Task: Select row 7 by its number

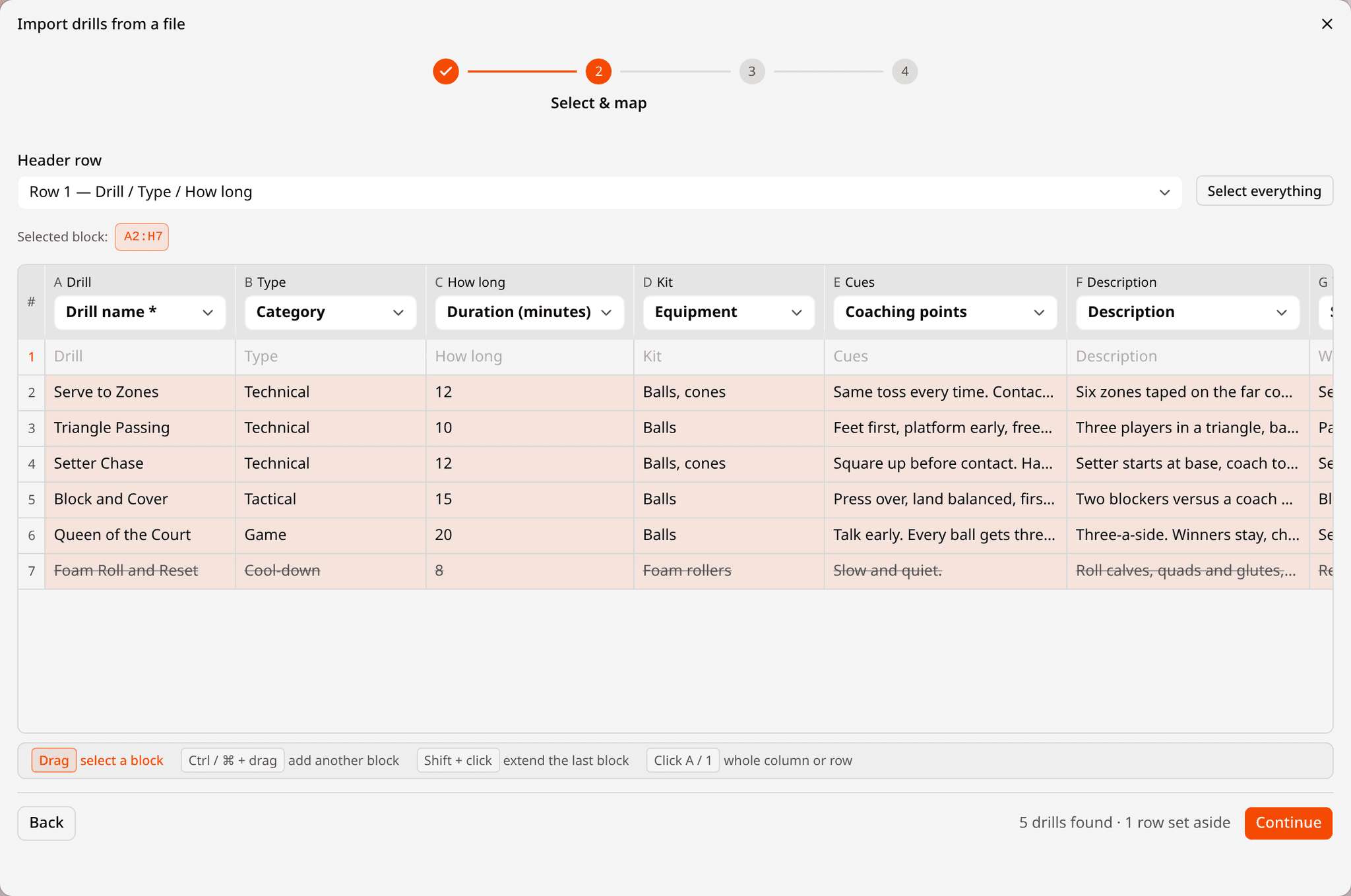Action: coord(32,570)
